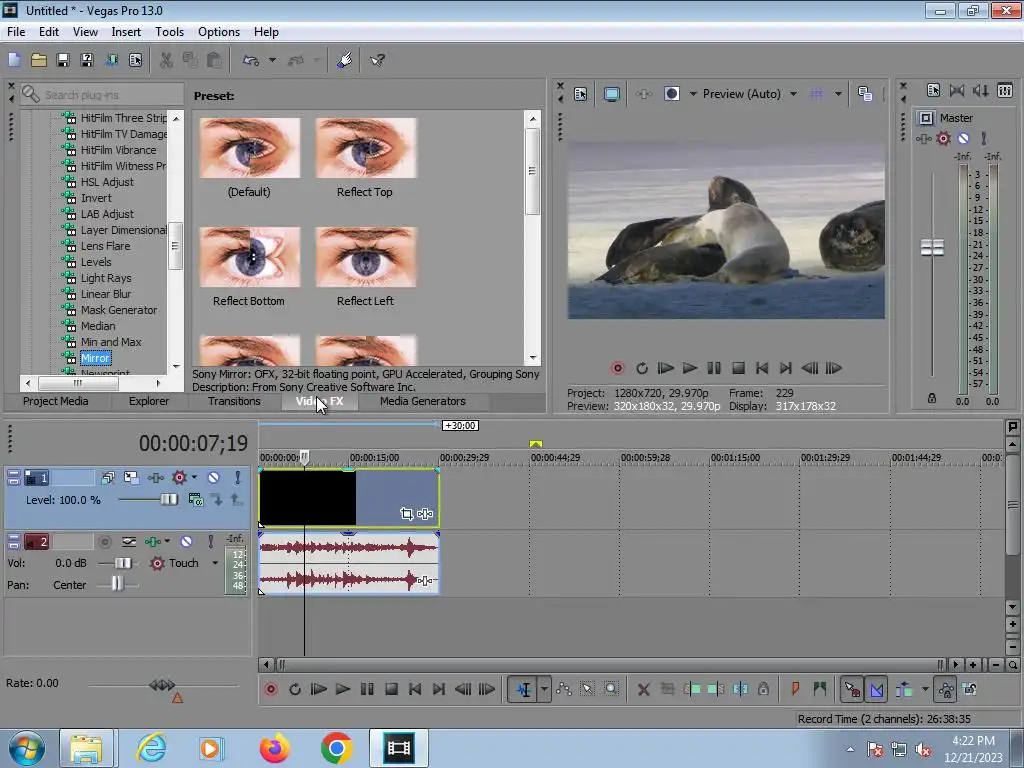Screen dimensions: 1024x768
Task: Click Master volume fader handle
Action: pos(932,248)
